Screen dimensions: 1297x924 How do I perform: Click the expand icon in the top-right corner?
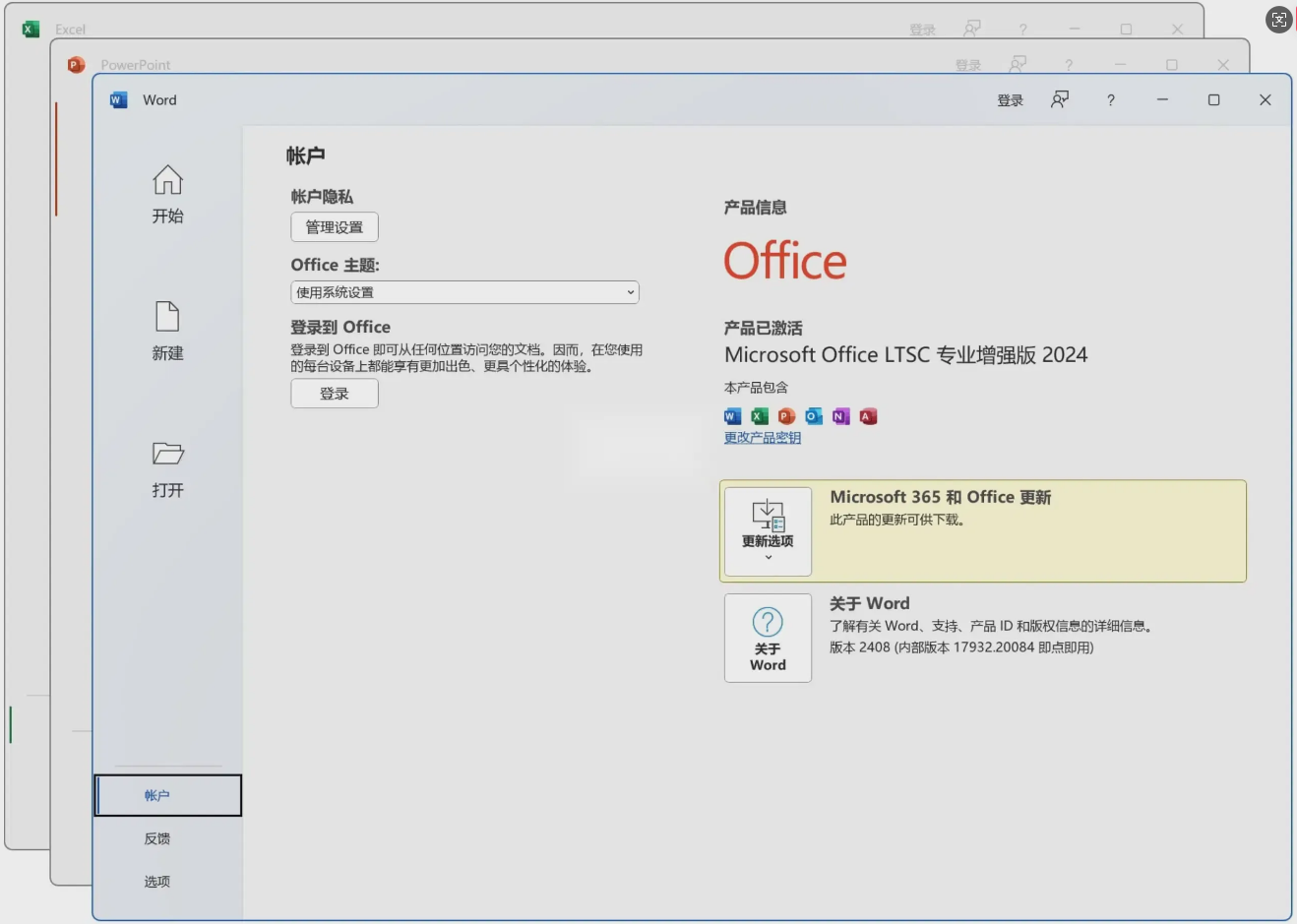pyautogui.click(x=1279, y=19)
